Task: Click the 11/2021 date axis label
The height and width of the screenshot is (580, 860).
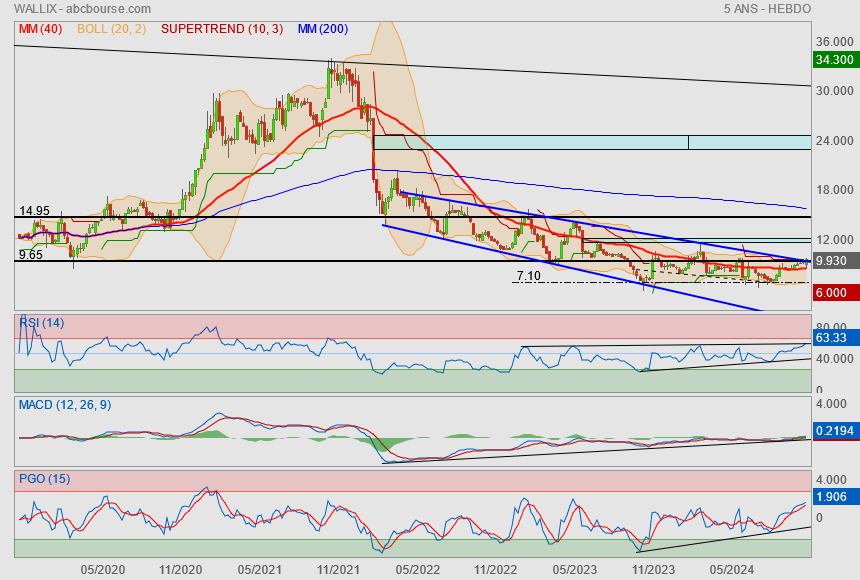Action: (338, 570)
